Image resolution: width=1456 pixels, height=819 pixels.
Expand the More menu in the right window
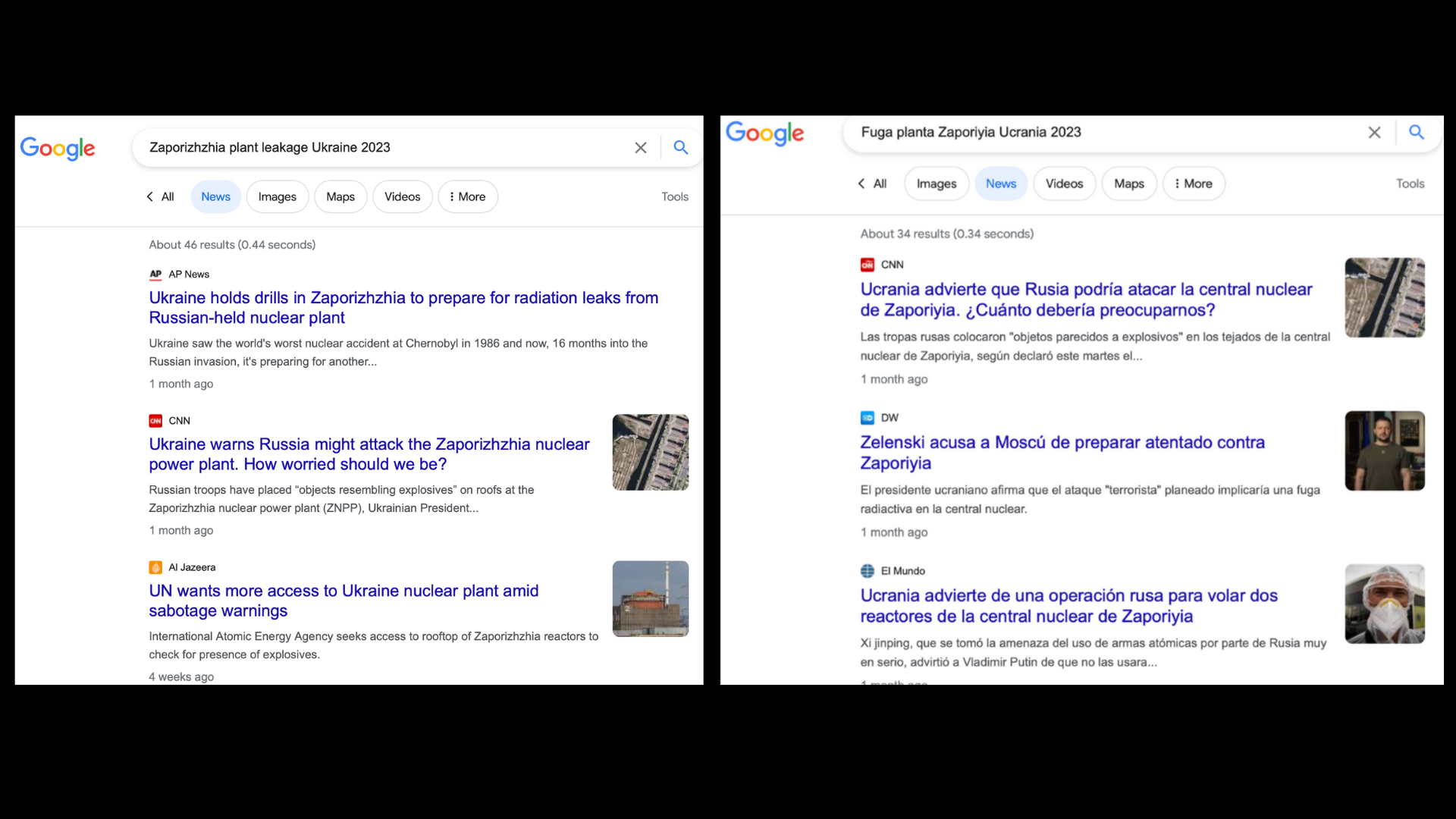1194,184
